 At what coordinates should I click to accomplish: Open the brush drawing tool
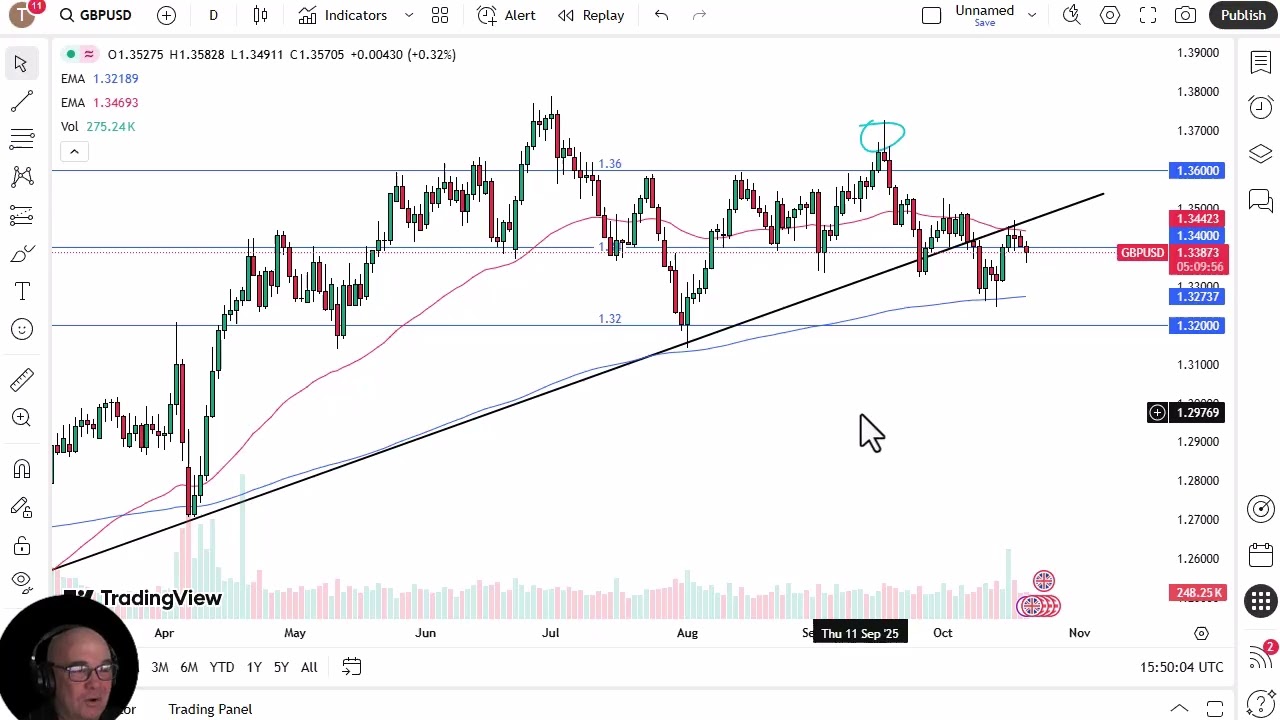click(21, 254)
